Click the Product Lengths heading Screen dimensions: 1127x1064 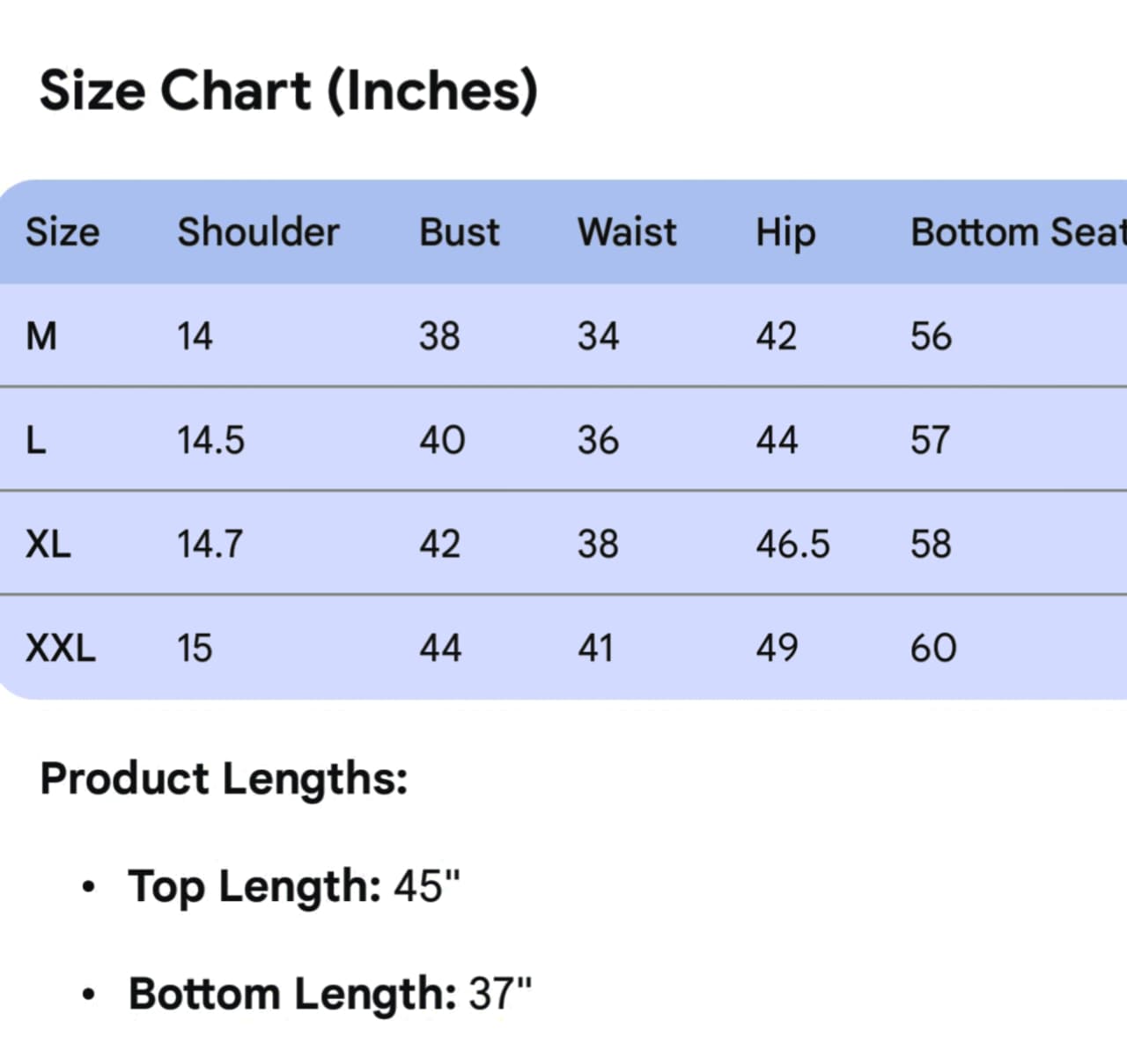tap(224, 779)
